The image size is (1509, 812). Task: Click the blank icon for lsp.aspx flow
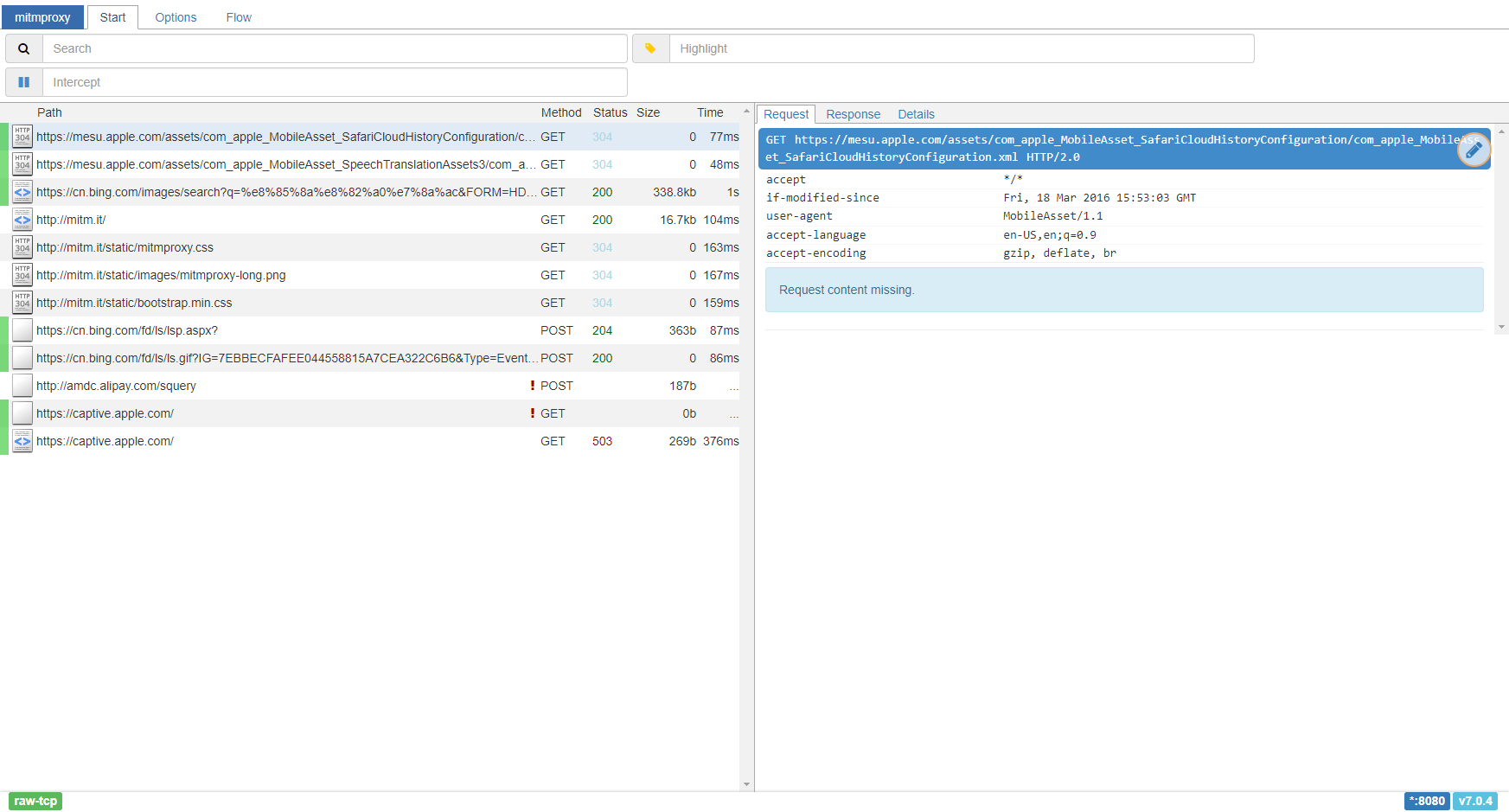click(22, 330)
